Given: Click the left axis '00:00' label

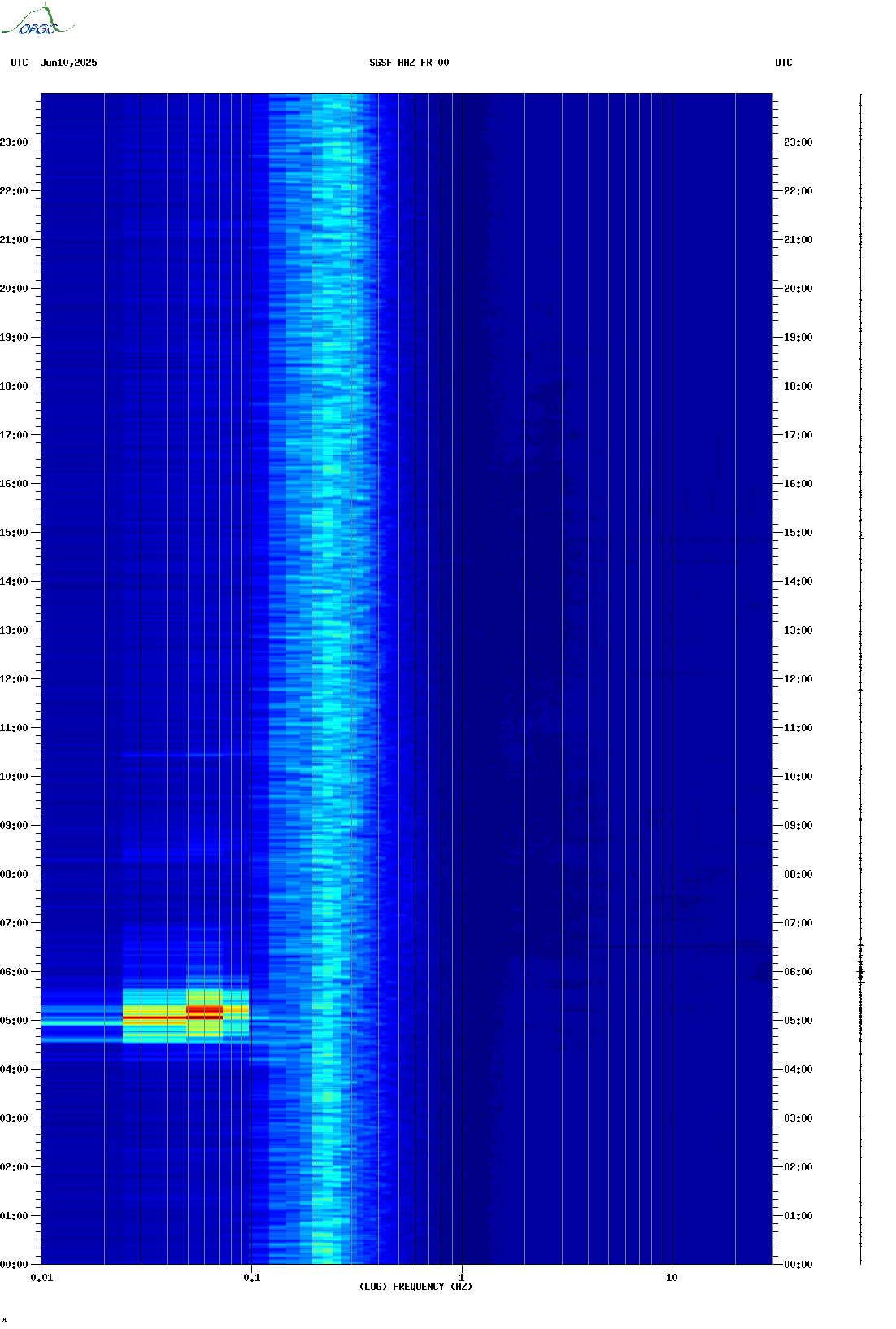Looking at the screenshot, I should 14,1265.
